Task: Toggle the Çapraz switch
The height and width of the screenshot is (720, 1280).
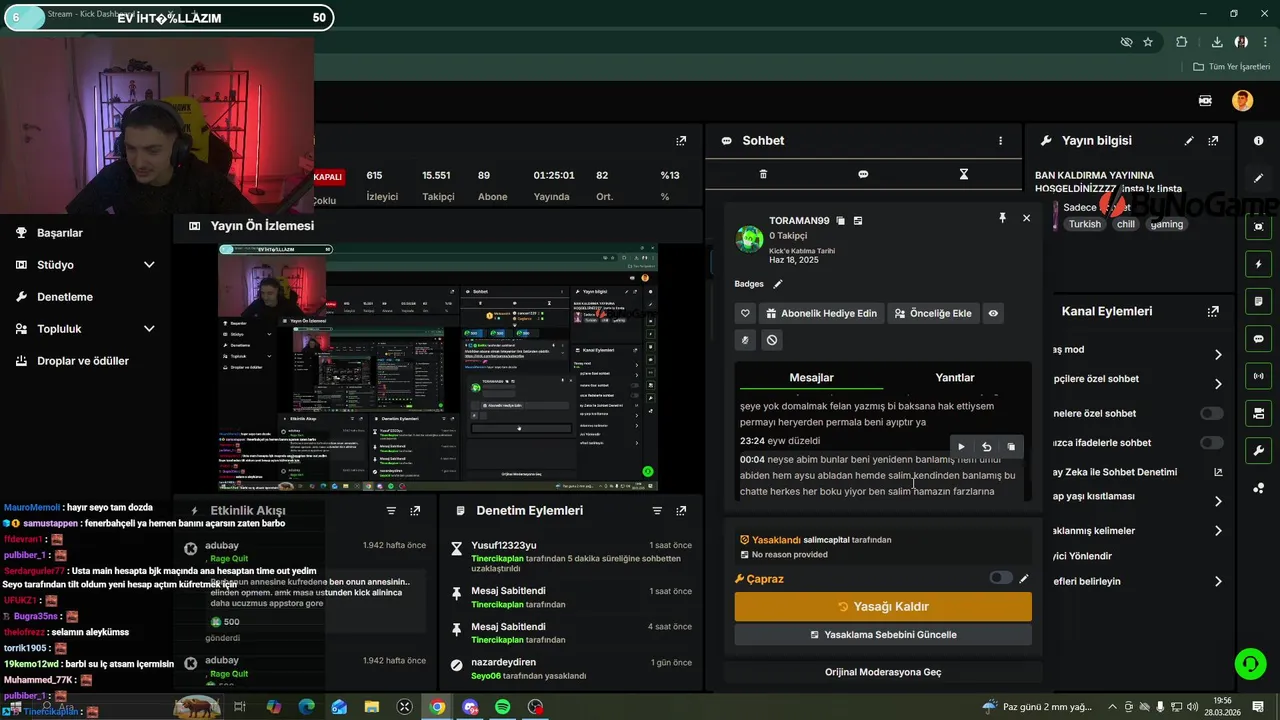Action: click(1000, 578)
